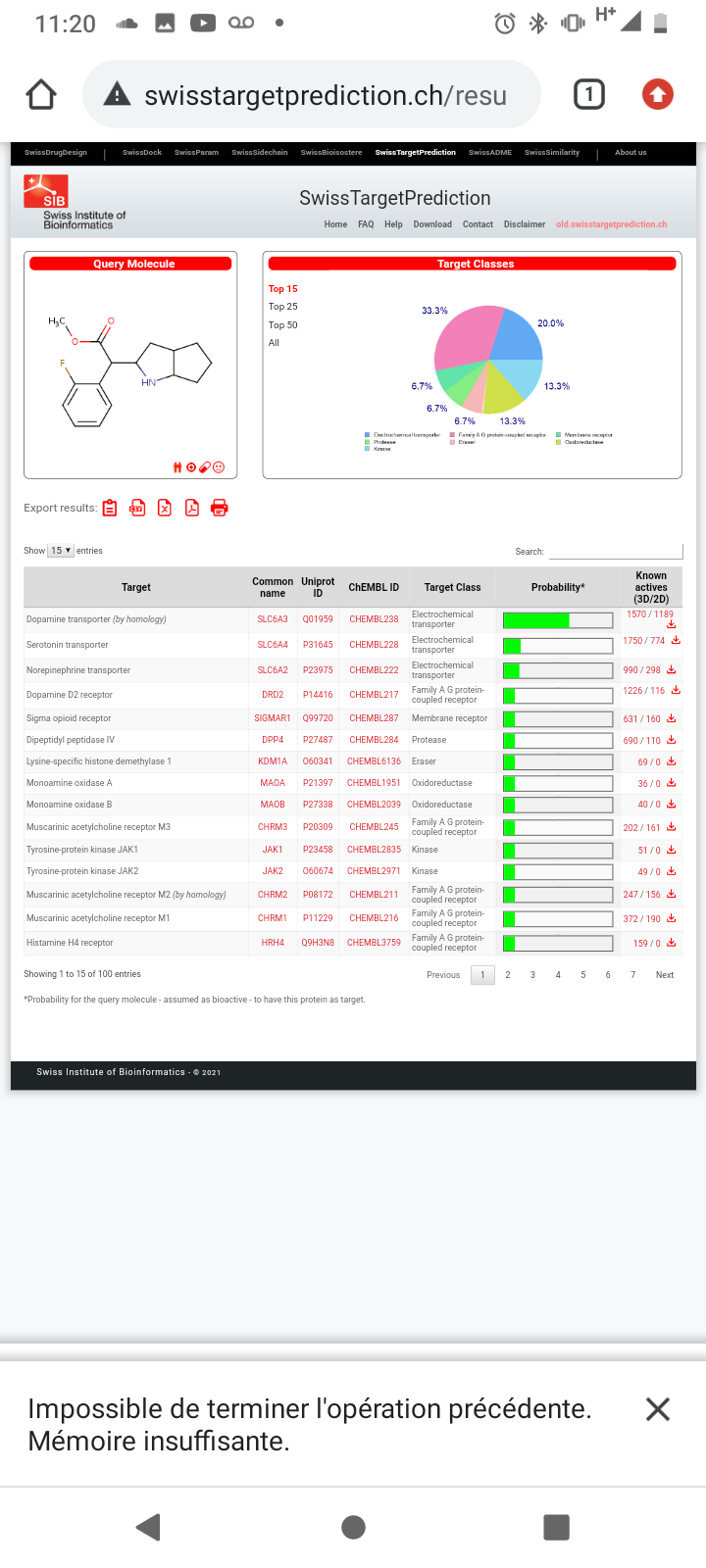Tap the browser home icon

[x=41, y=95]
